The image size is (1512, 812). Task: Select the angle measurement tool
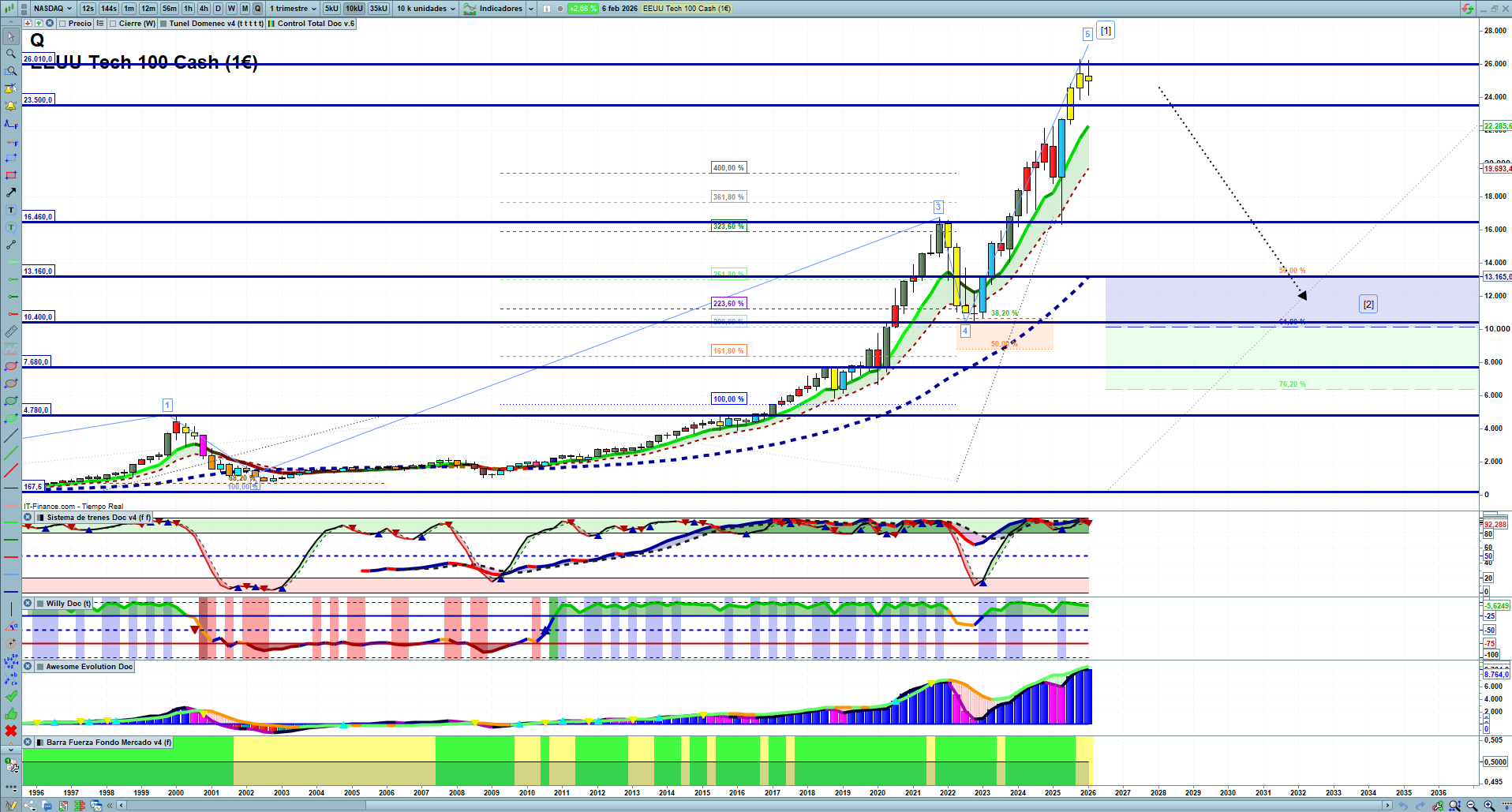pos(11,627)
